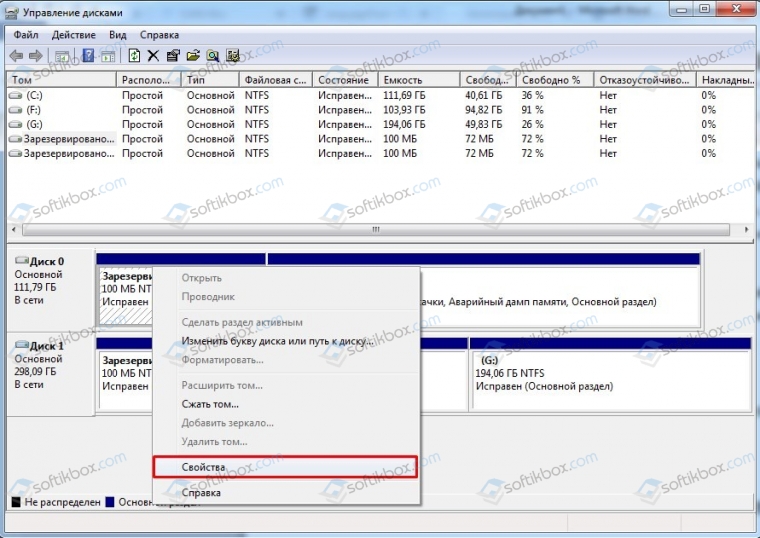Select the drive icon of volume (C:)
Screen dimensions: 760x538
pyautogui.click(x=16, y=95)
